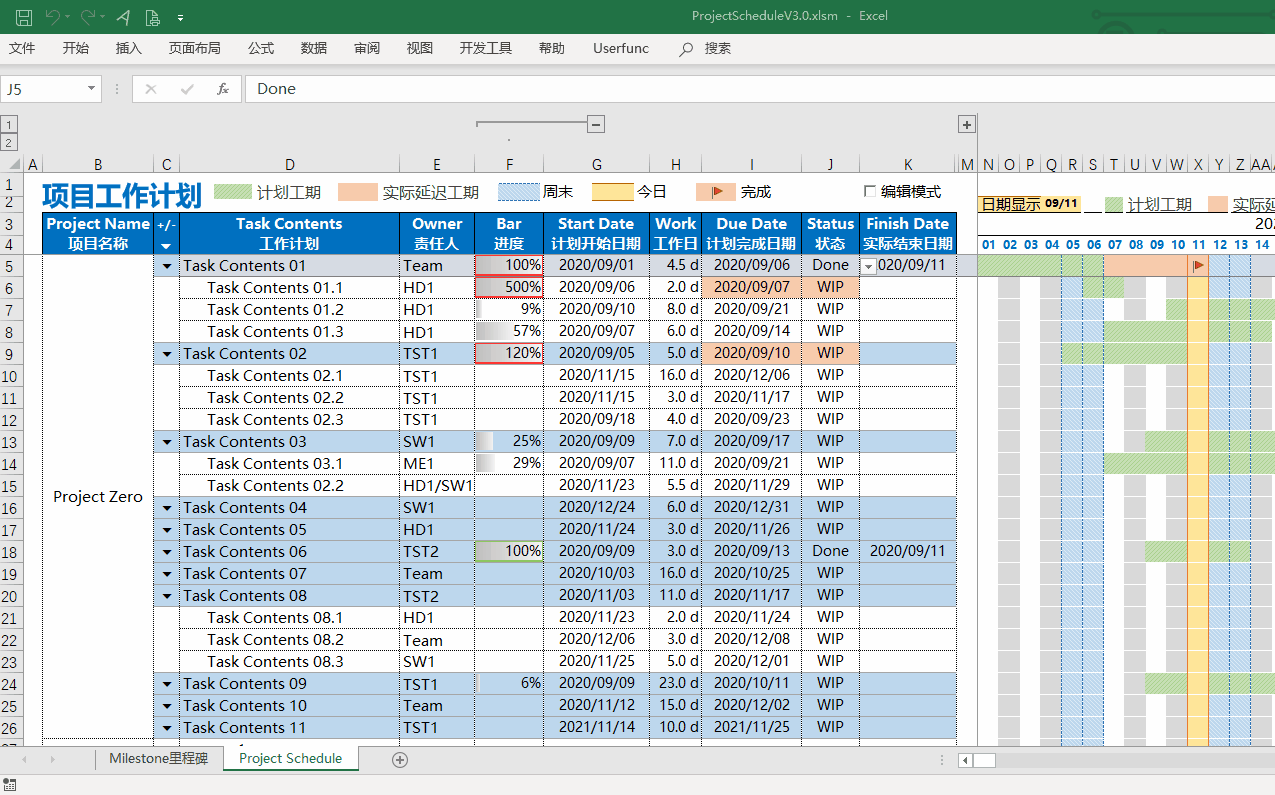The image size is (1275, 795).
Task: Click the 搜索 search field
Action: coord(718,48)
